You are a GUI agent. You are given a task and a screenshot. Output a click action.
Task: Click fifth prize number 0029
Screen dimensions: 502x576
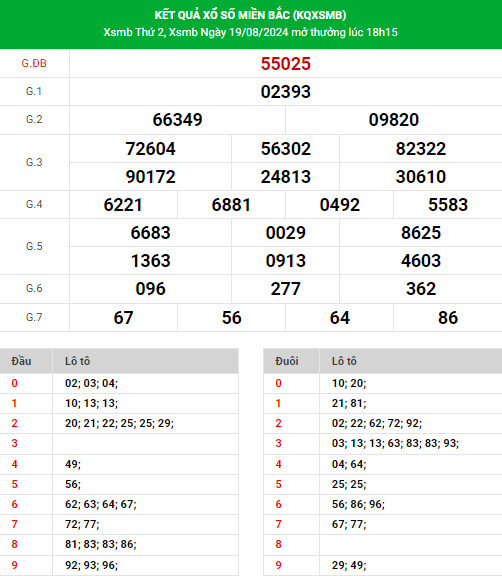point(286,233)
